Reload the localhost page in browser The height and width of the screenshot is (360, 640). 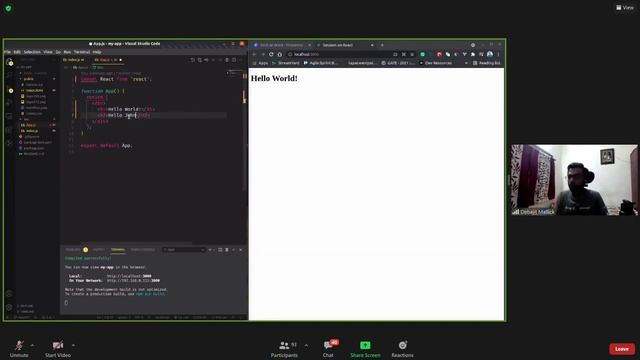[271, 54]
